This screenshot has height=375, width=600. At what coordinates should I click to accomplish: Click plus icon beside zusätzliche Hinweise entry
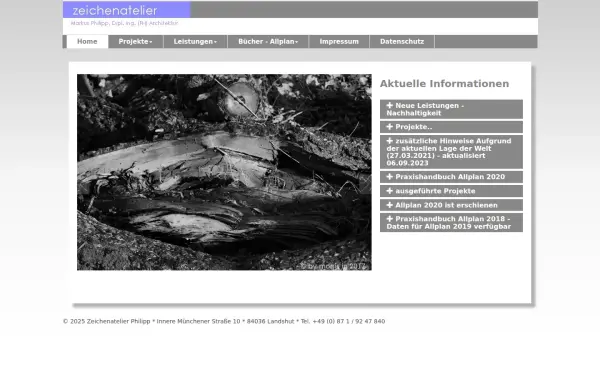390,141
